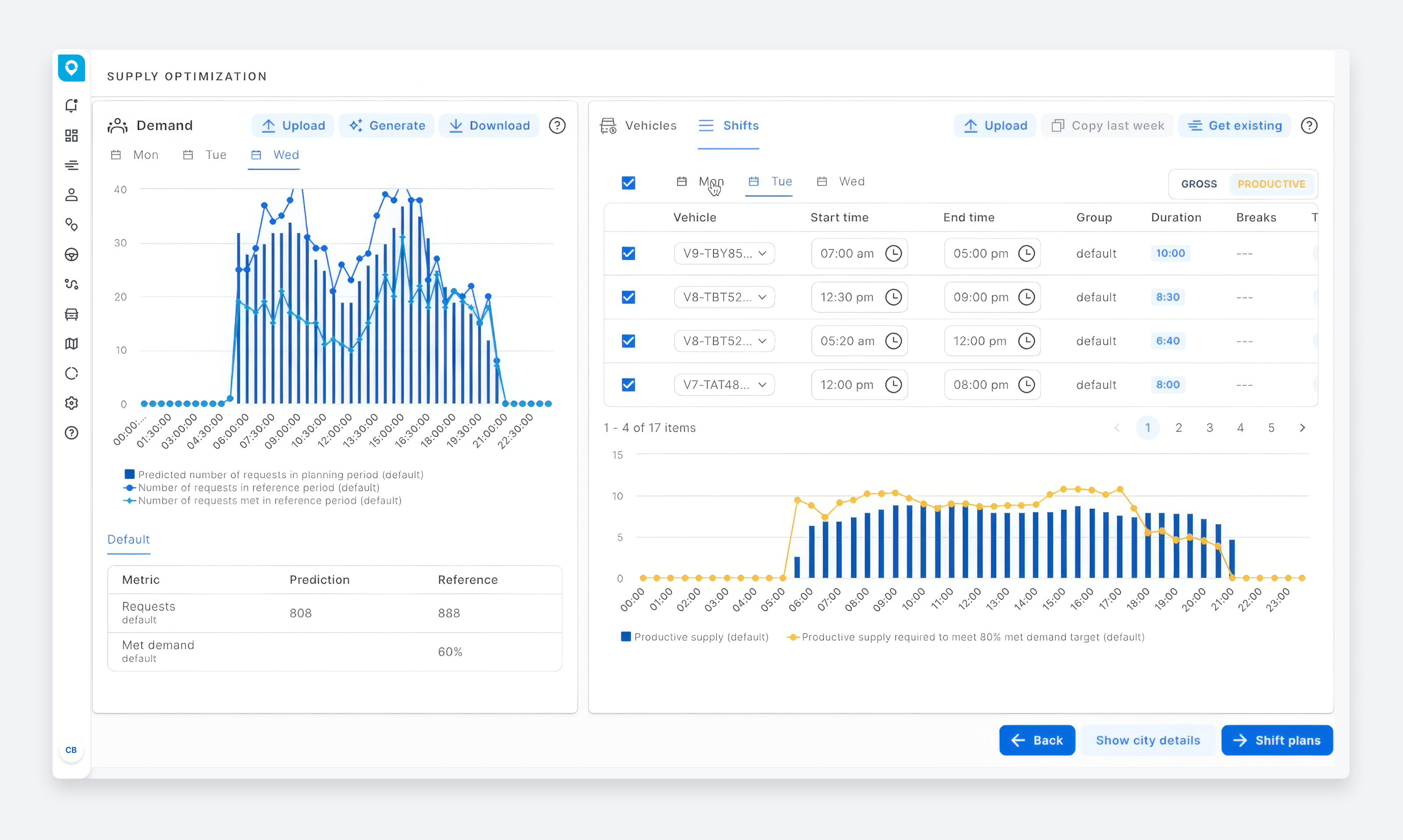Viewport: 1403px width, 840px height.
Task: Click the Generate demand button
Action: click(387, 126)
